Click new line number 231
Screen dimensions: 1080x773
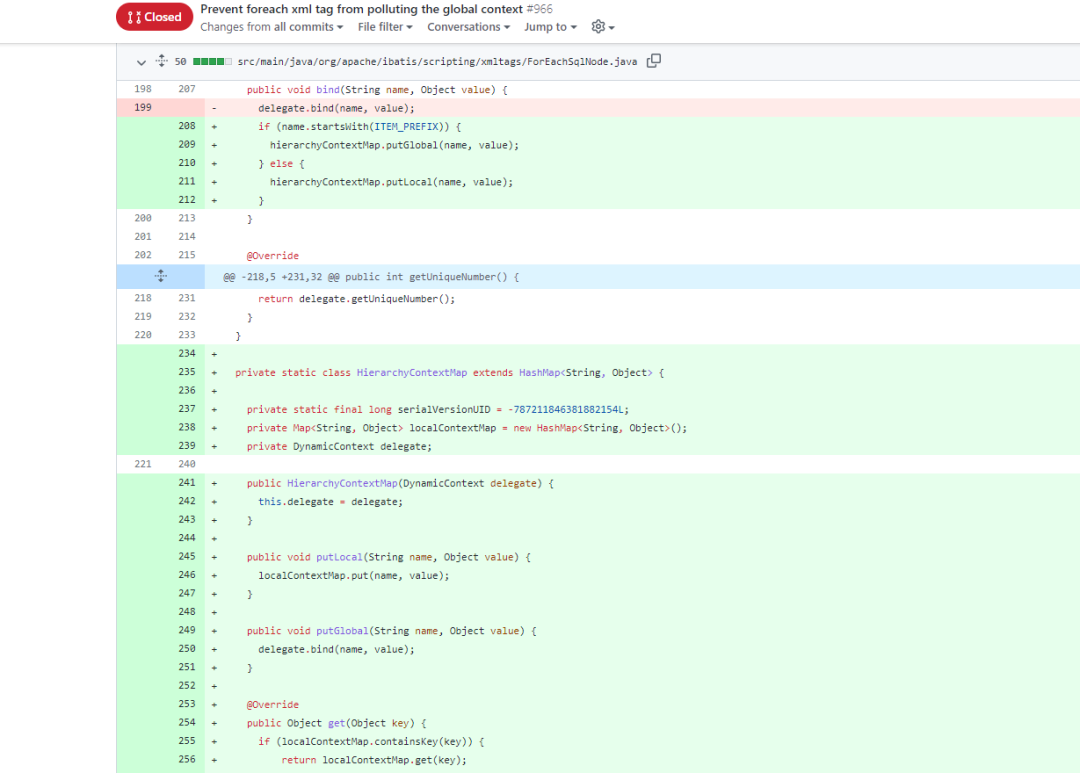click(x=187, y=298)
